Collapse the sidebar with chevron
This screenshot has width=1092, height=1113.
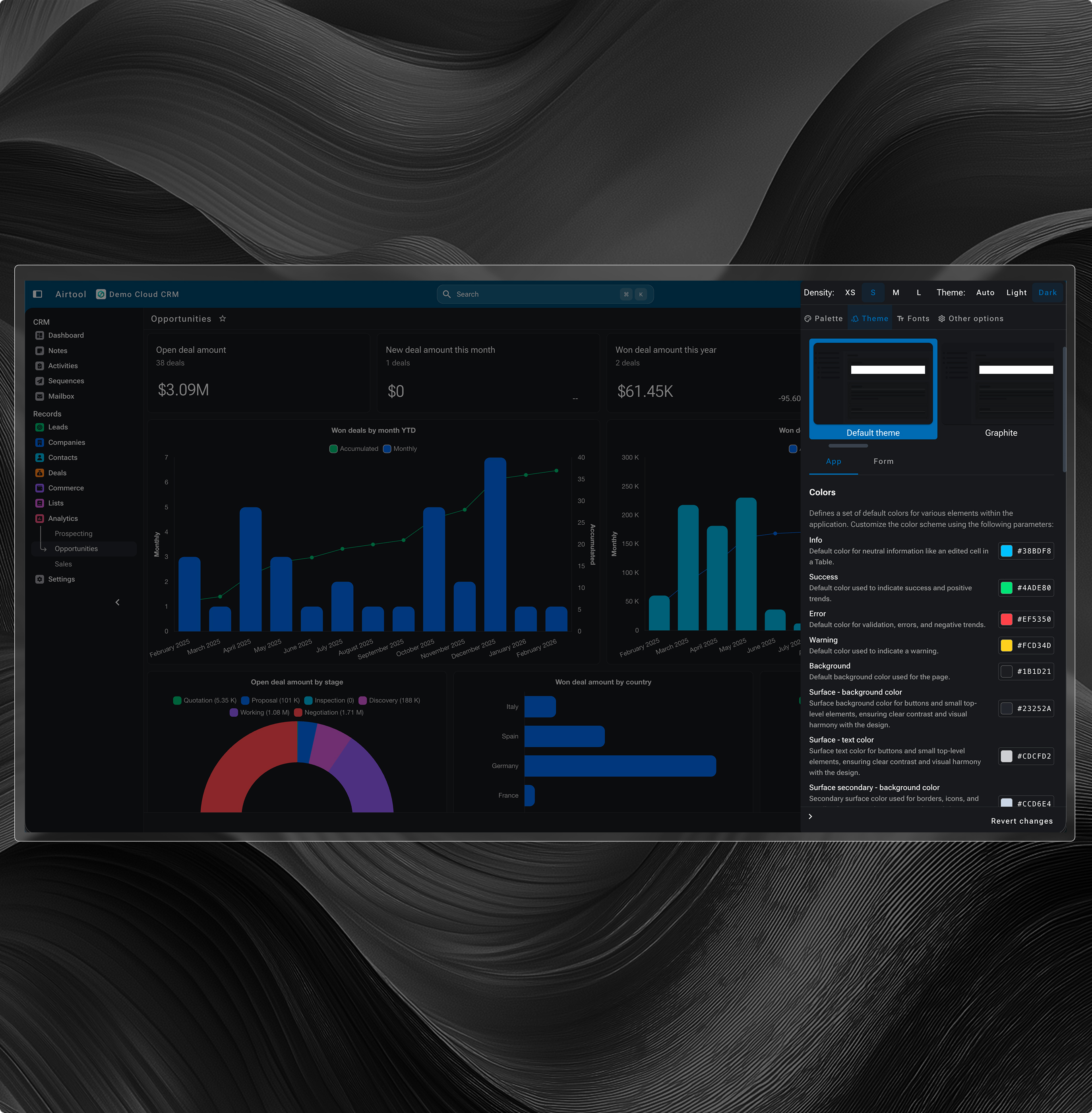tap(118, 602)
